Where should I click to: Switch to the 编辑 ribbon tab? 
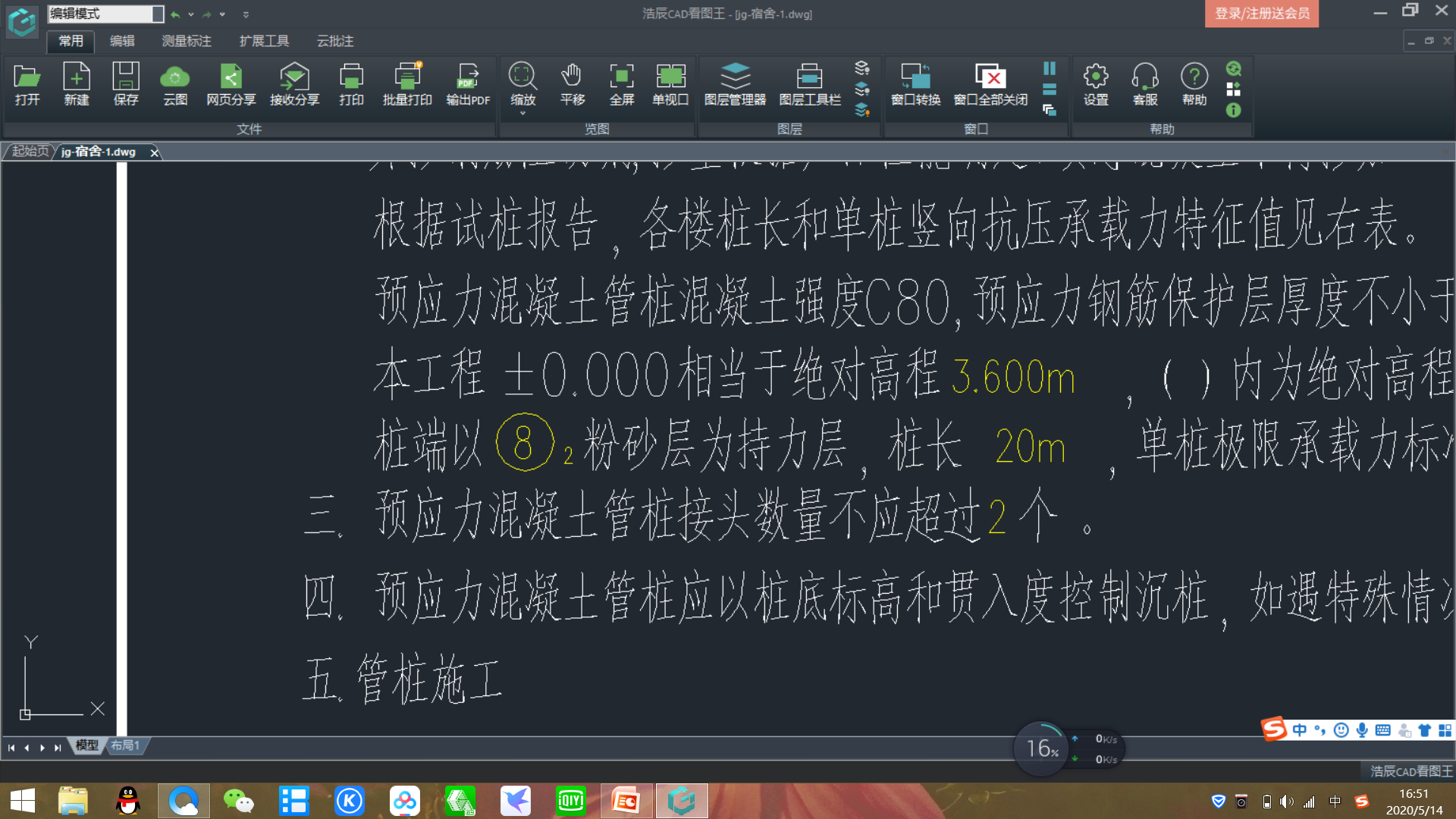[x=122, y=41]
